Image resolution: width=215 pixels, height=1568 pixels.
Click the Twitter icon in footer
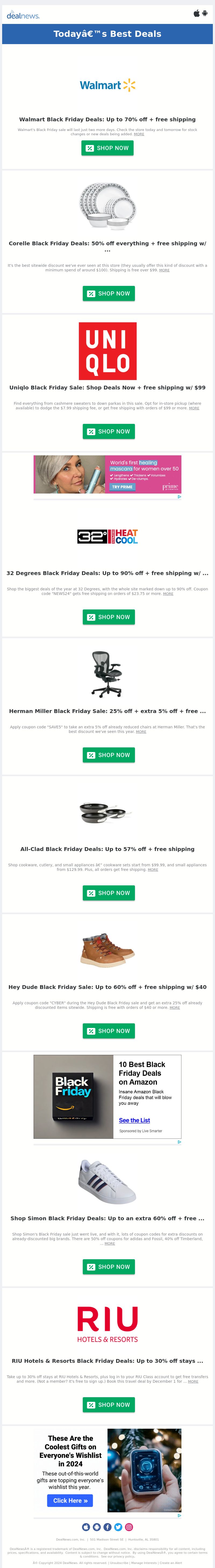118,1527
